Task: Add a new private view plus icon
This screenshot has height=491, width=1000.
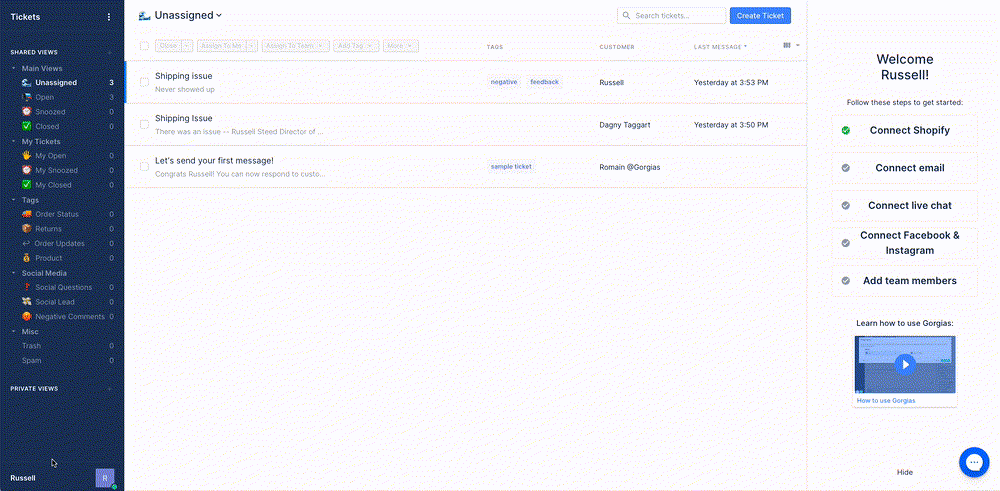Action: click(x=110, y=388)
